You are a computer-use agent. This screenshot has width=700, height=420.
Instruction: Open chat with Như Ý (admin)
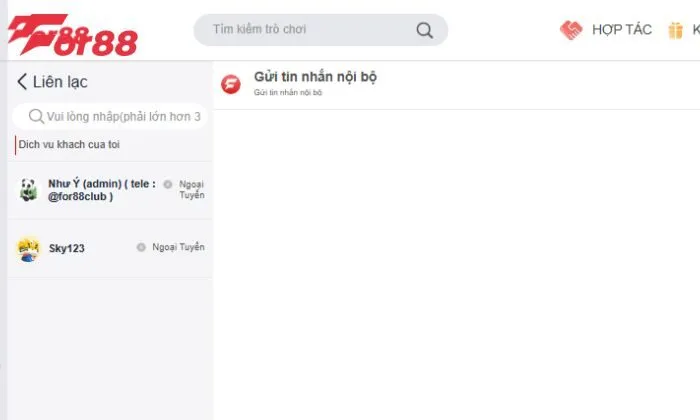(x=100, y=190)
